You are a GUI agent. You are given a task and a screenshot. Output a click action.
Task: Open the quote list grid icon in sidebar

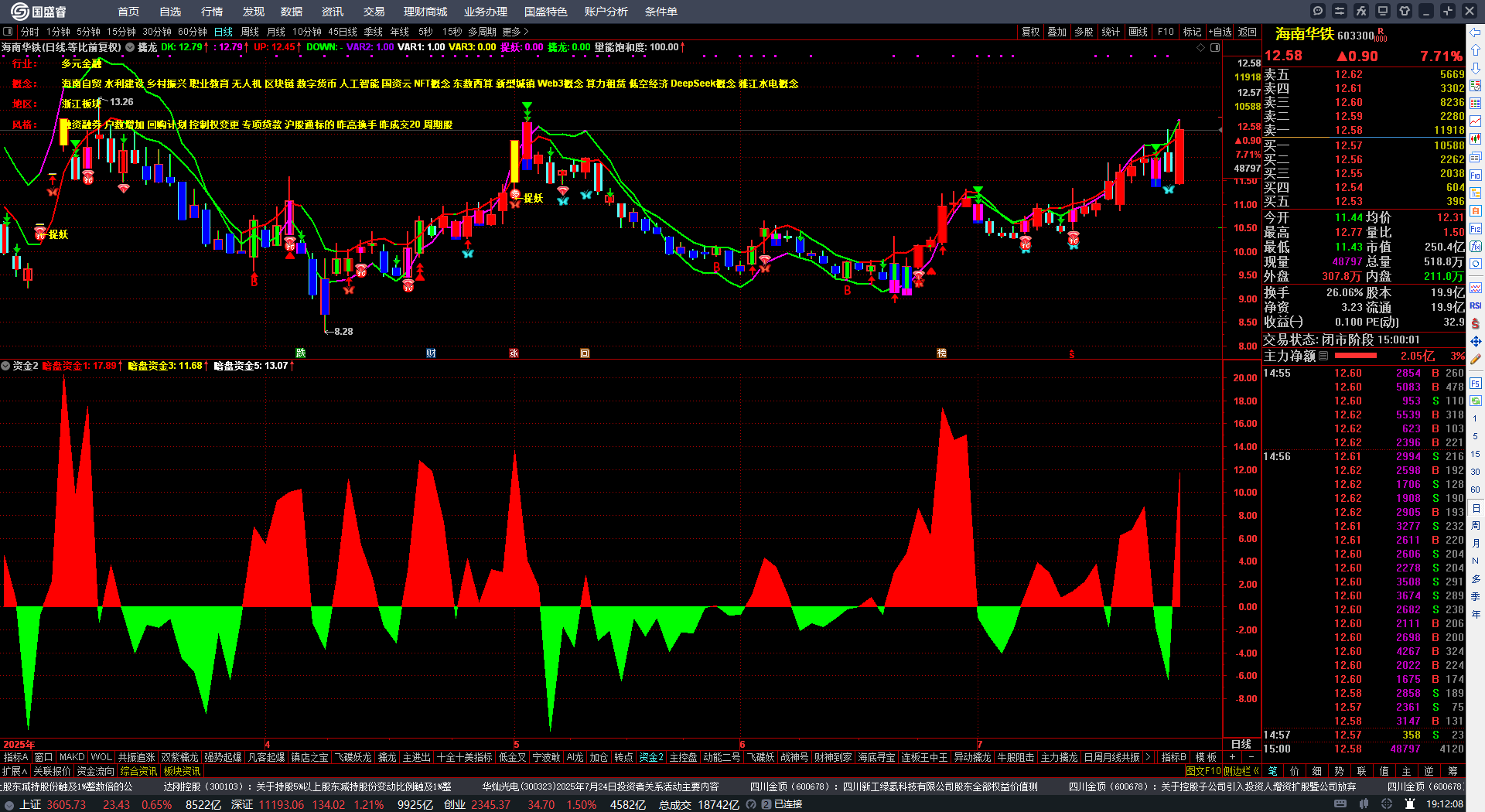[x=1476, y=104]
